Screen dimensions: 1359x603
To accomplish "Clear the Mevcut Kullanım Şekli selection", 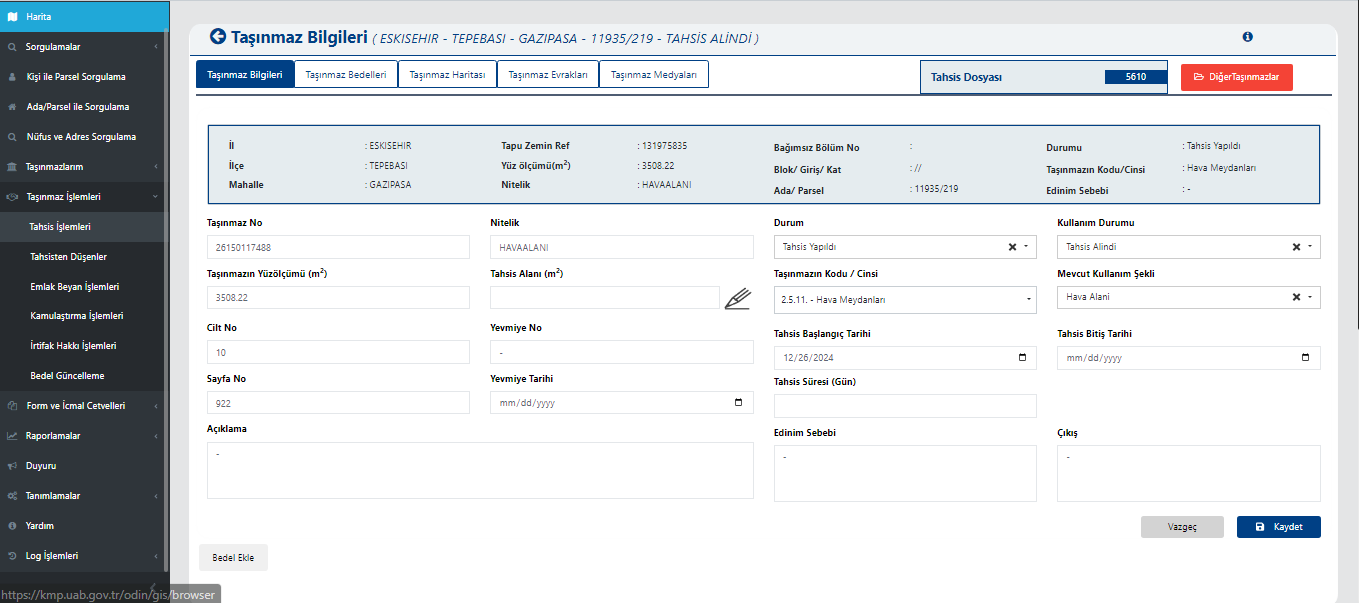I will click(1296, 297).
